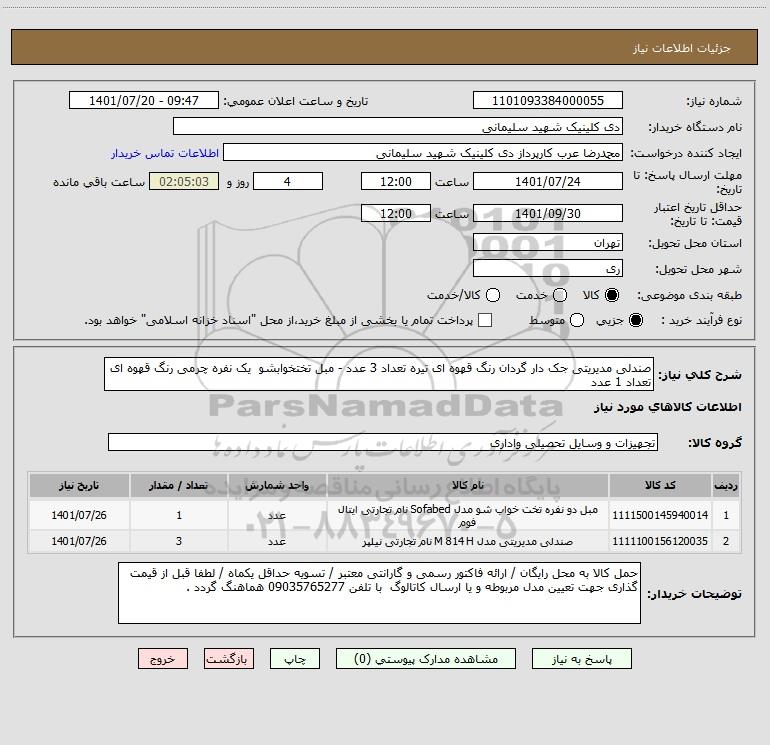Click the Sofabed product name cell
Screen dimensions: 770x745
coord(468,515)
